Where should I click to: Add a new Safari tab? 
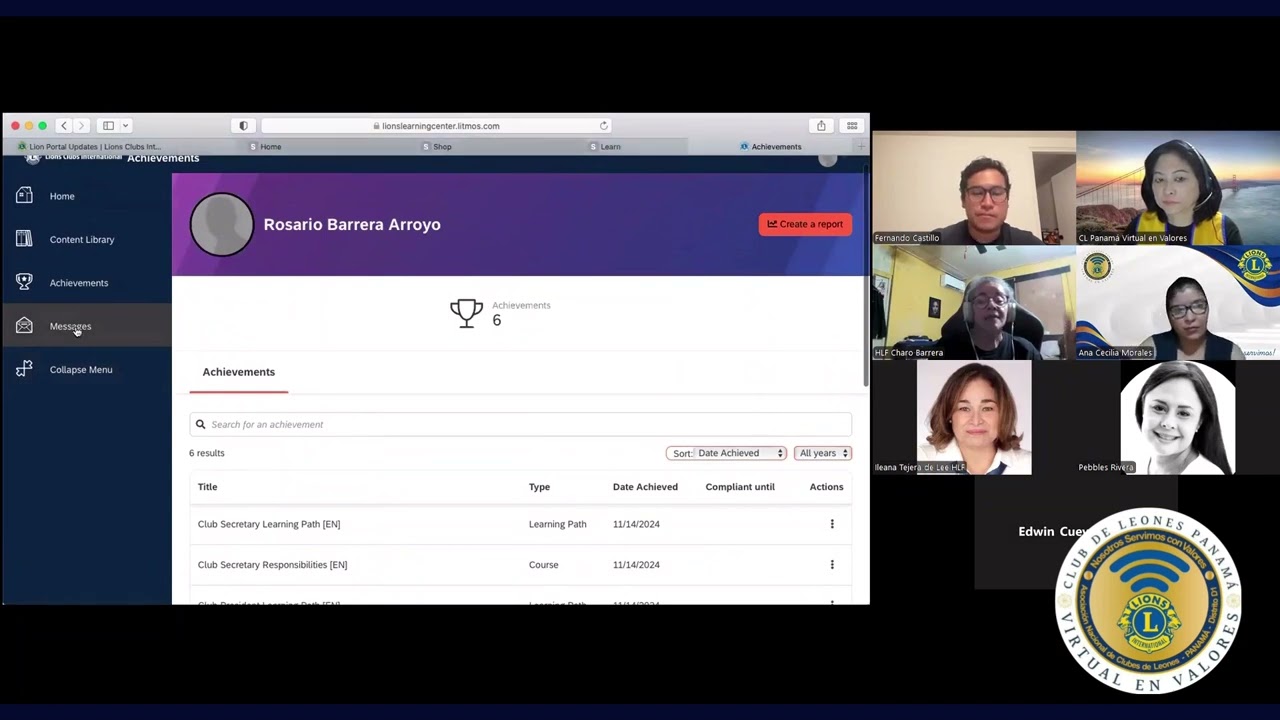coord(860,147)
